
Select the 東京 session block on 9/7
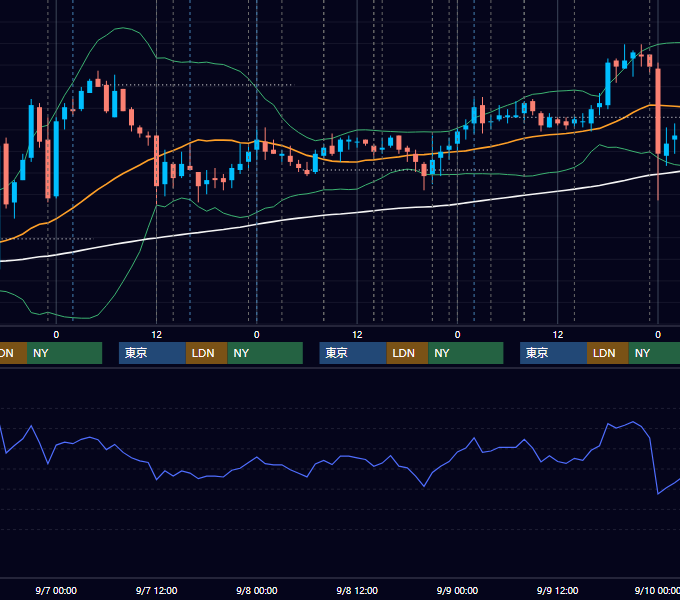(x=152, y=353)
